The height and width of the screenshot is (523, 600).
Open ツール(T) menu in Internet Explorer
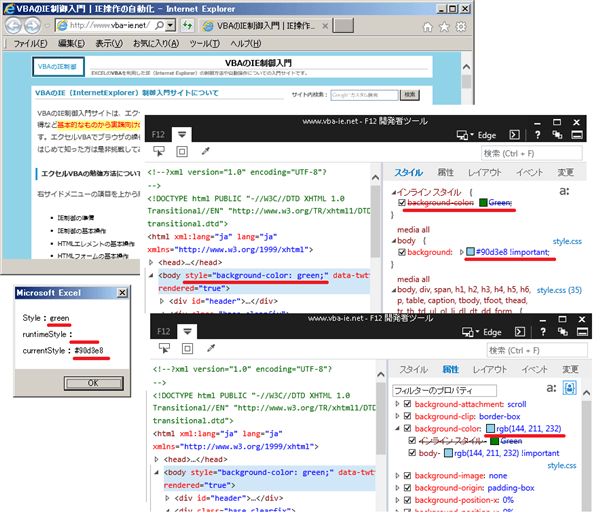click(x=204, y=44)
